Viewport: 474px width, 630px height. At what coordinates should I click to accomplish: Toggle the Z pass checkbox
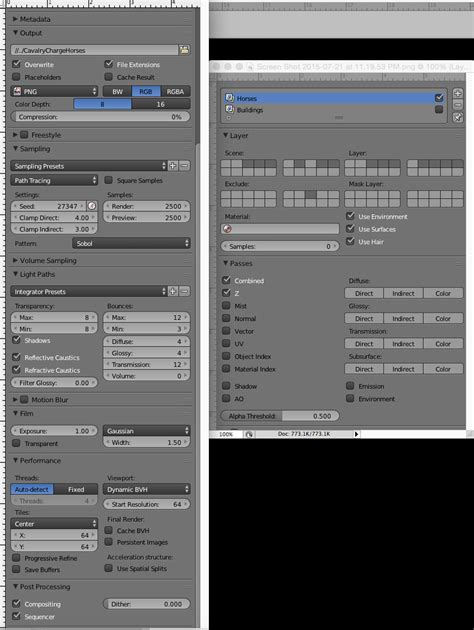[x=226, y=293]
